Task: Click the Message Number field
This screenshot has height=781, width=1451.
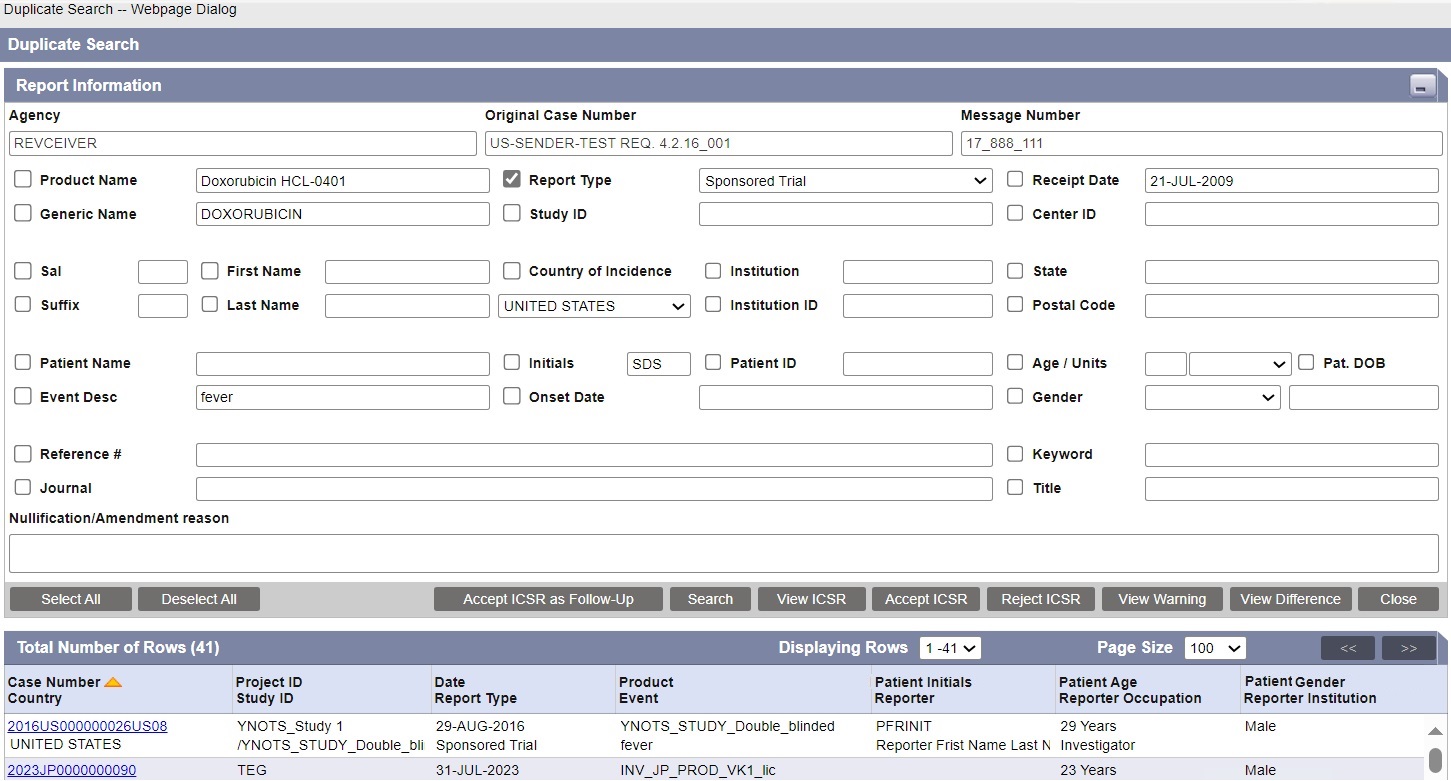Action: [x=1201, y=143]
